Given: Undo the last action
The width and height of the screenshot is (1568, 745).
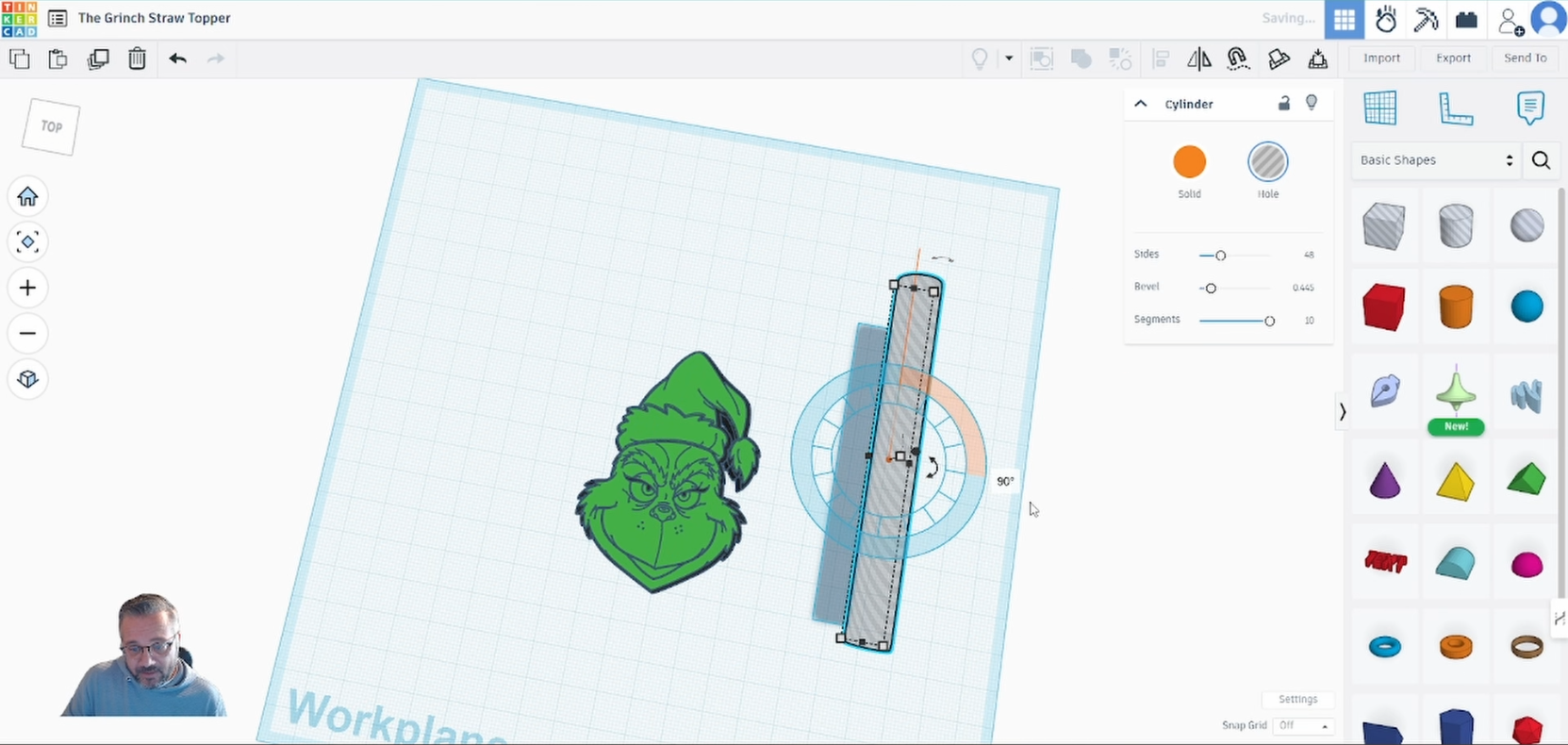Looking at the screenshot, I should pyautogui.click(x=177, y=58).
